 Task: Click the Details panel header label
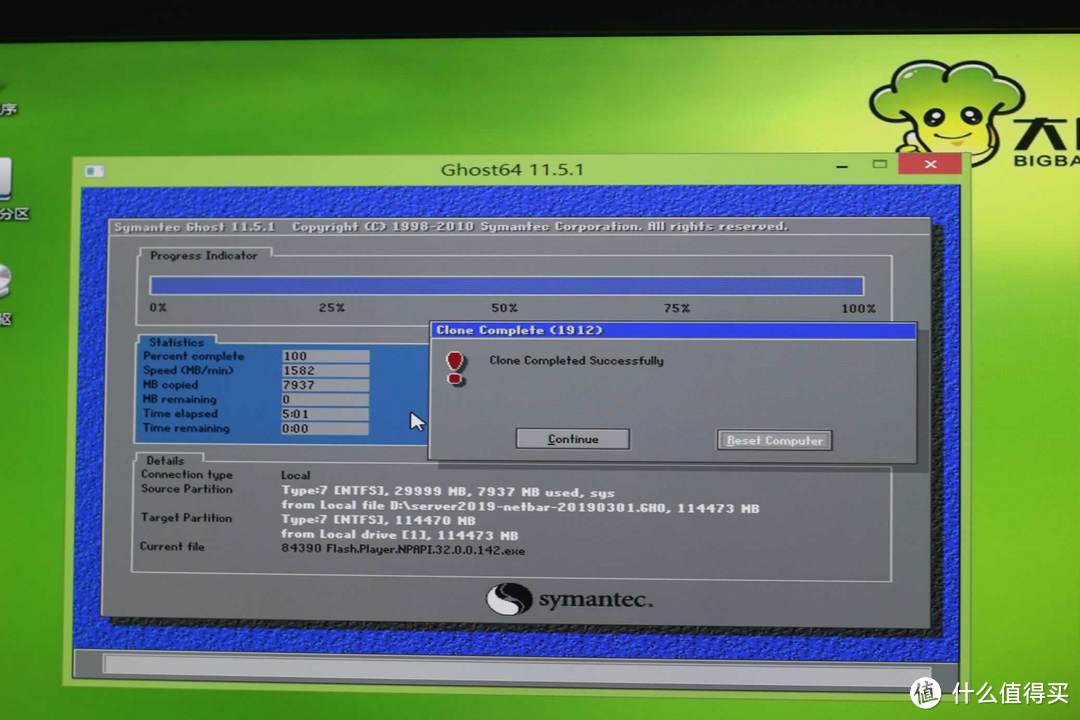pos(166,460)
